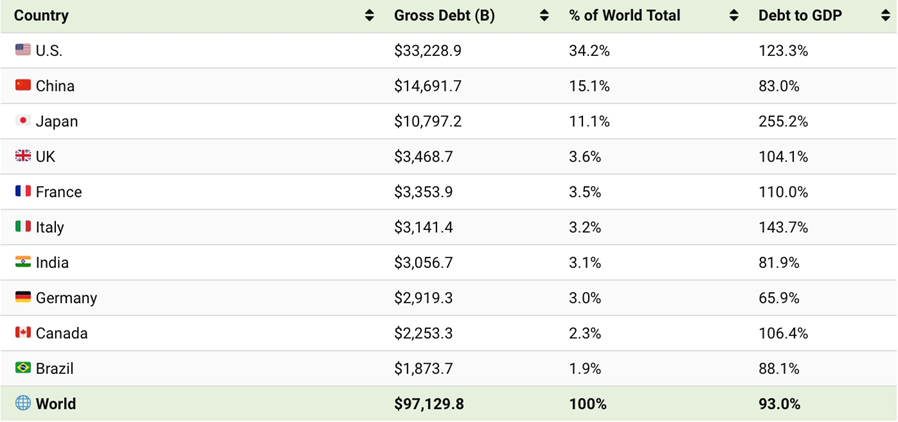
Task: Click the France flag icon
Action: tap(23, 191)
